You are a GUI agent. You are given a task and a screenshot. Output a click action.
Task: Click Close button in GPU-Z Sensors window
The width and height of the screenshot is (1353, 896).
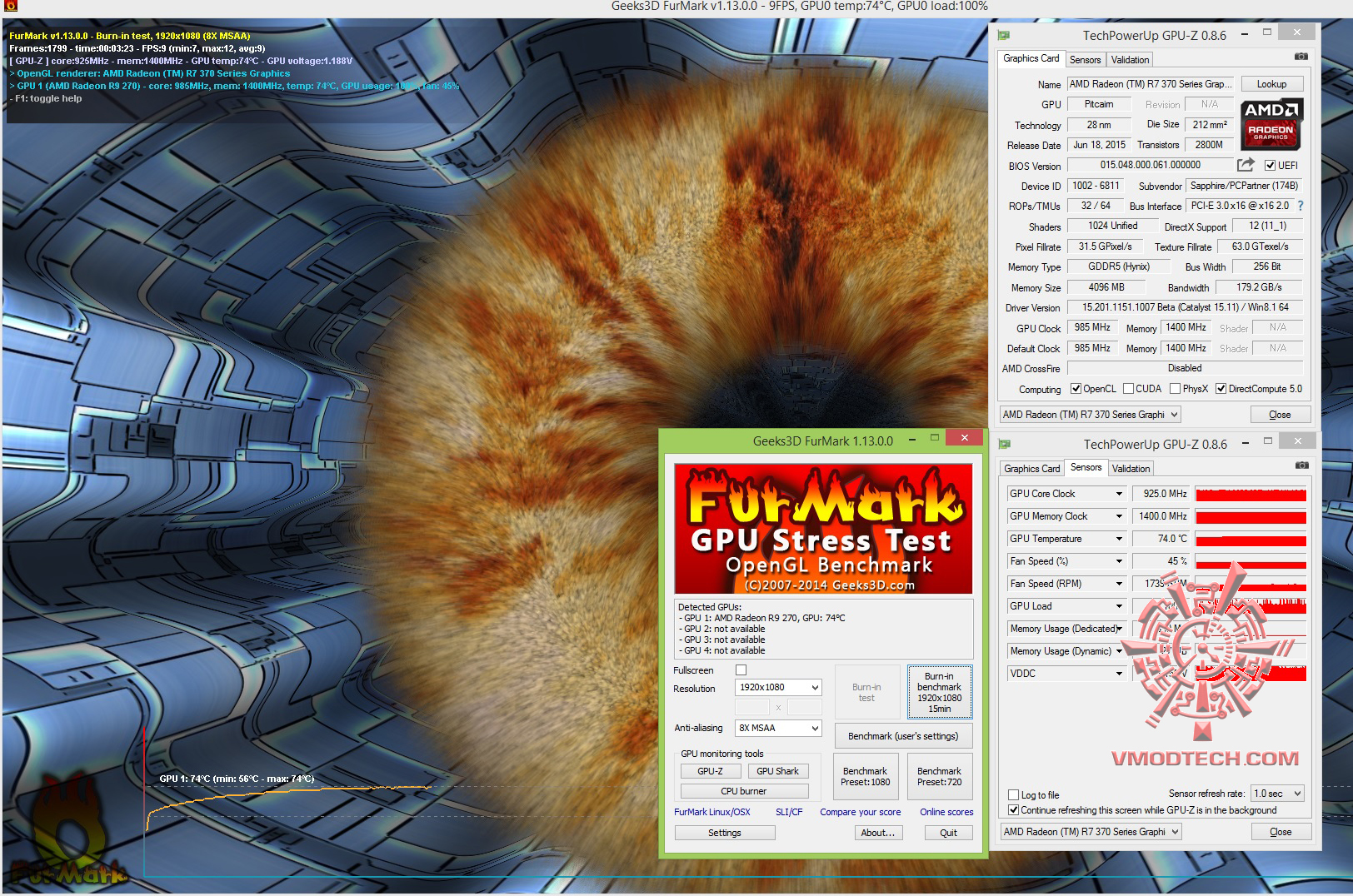(x=1281, y=832)
